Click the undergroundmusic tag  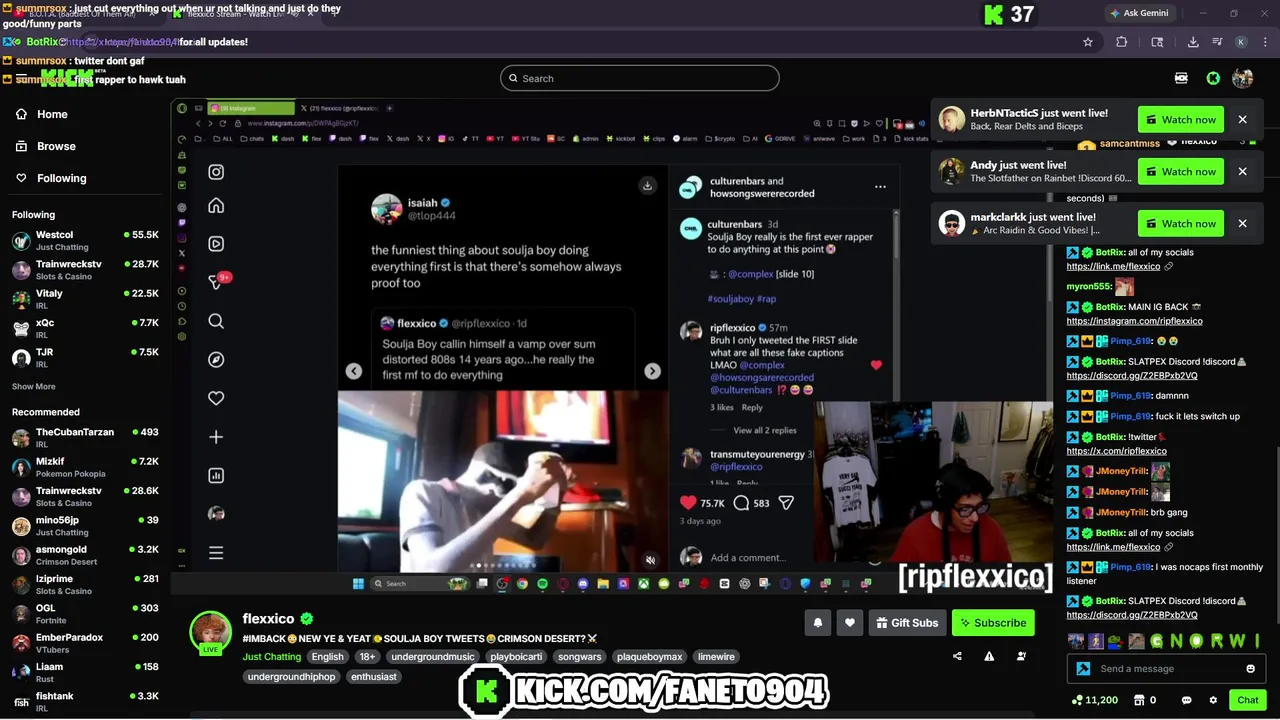[433, 657]
